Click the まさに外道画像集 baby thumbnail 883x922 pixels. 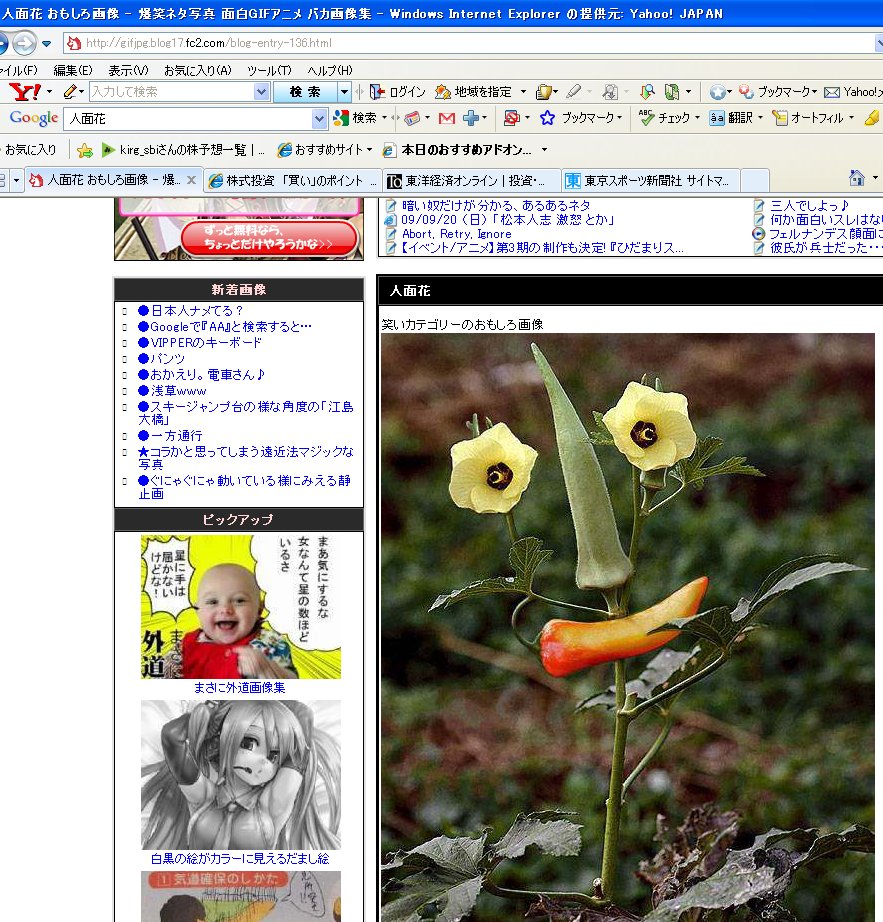pyautogui.click(x=240, y=607)
